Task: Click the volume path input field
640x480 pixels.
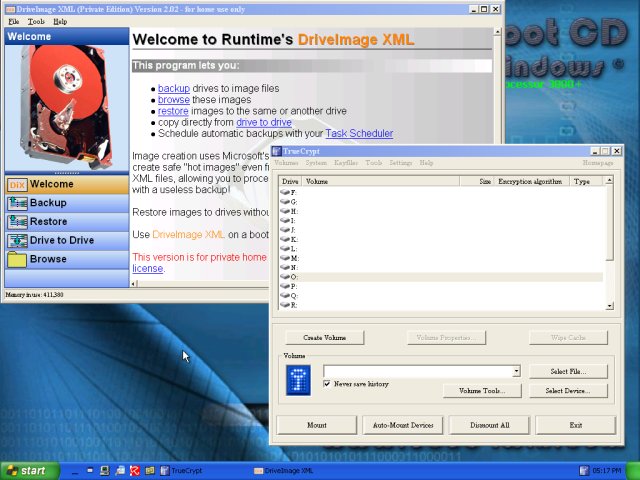Action: coord(418,371)
